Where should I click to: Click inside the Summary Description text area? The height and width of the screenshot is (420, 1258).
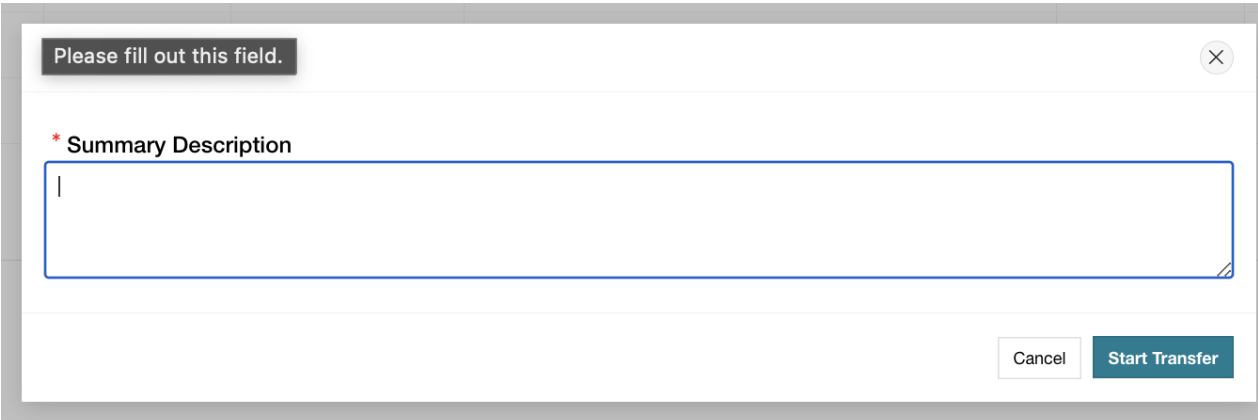pos(638,220)
